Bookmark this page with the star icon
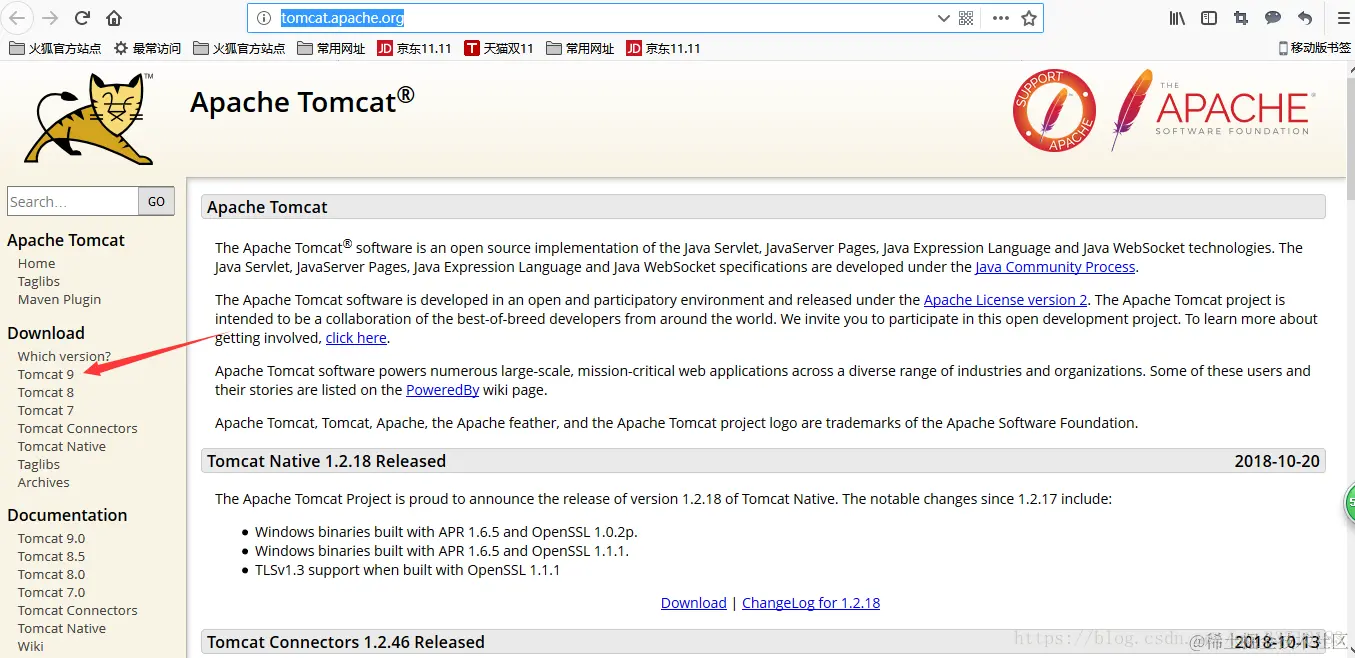 pyautogui.click(x=1028, y=18)
